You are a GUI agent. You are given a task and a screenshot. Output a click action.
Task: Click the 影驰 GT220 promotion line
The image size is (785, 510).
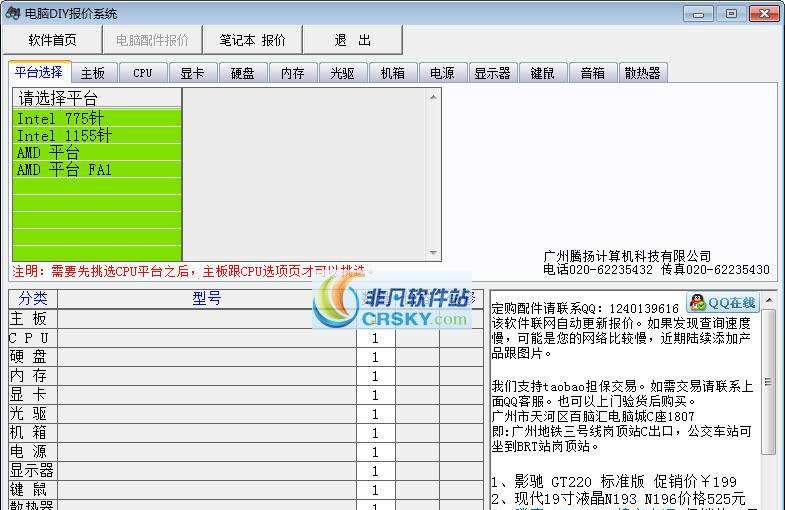click(614, 481)
